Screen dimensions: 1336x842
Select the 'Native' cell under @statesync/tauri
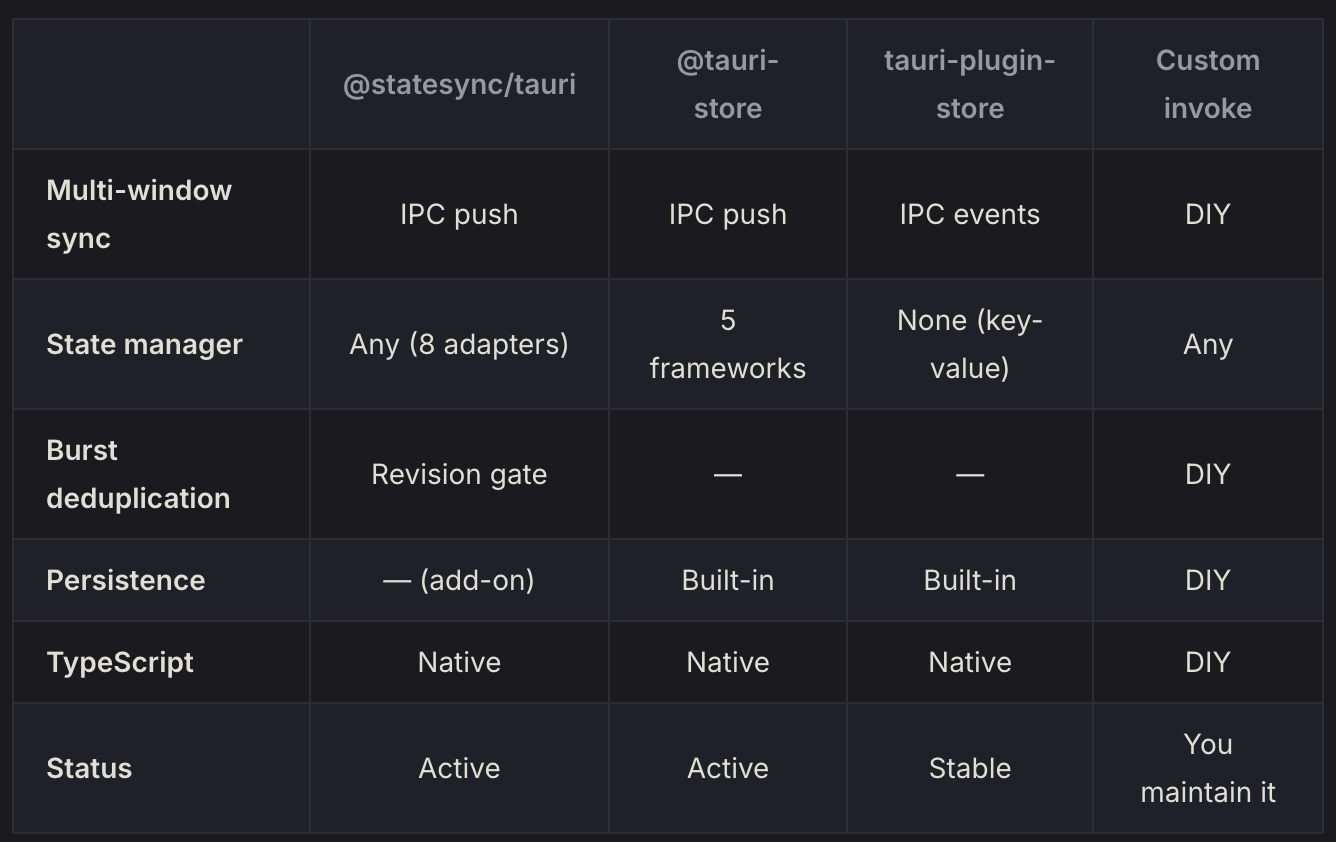(x=459, y=662)
